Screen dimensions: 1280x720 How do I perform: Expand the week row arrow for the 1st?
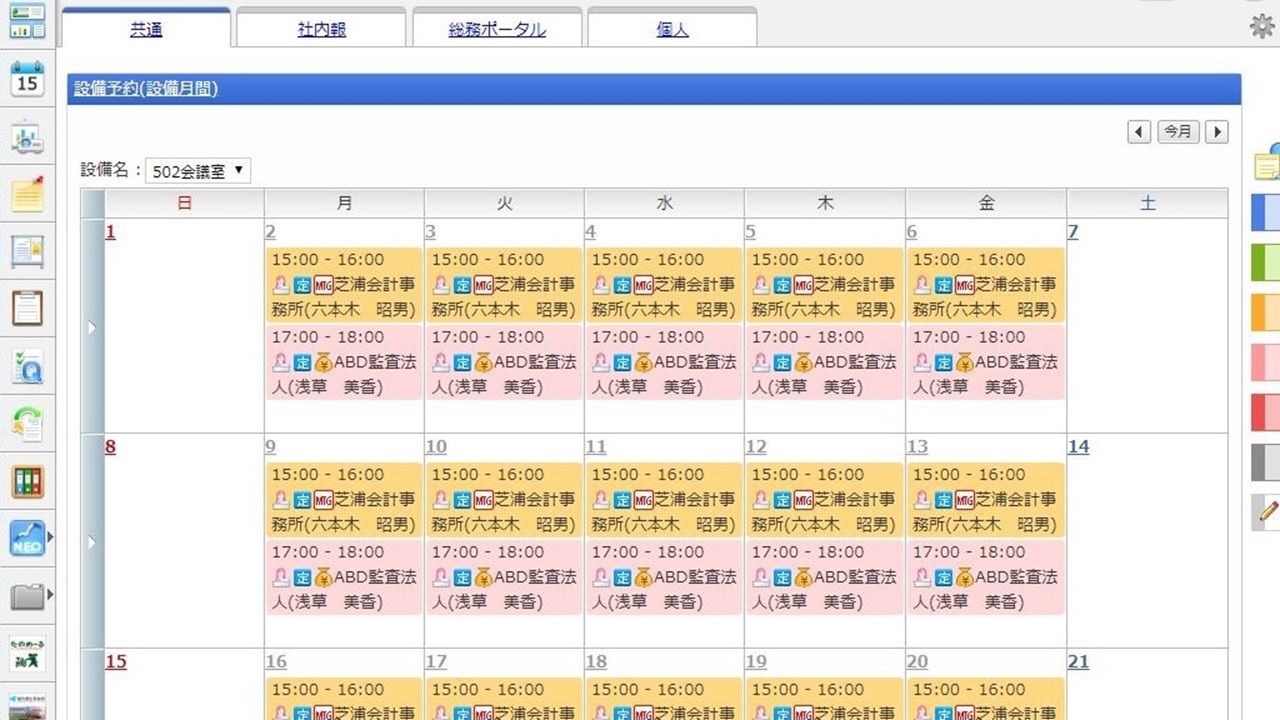click(92, 327)
